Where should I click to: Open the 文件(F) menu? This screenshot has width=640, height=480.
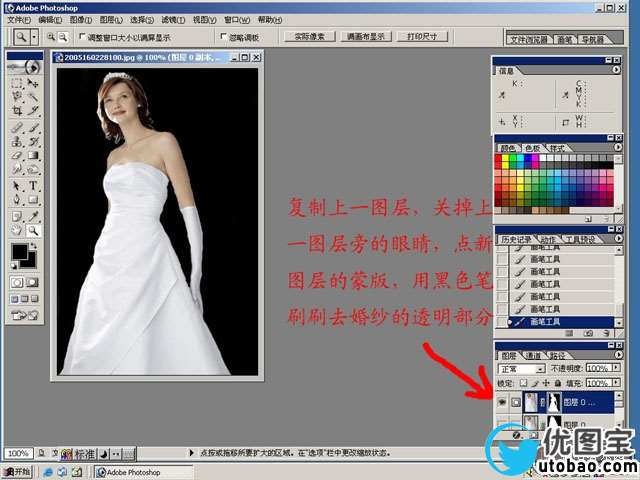[x=19, y=20]
